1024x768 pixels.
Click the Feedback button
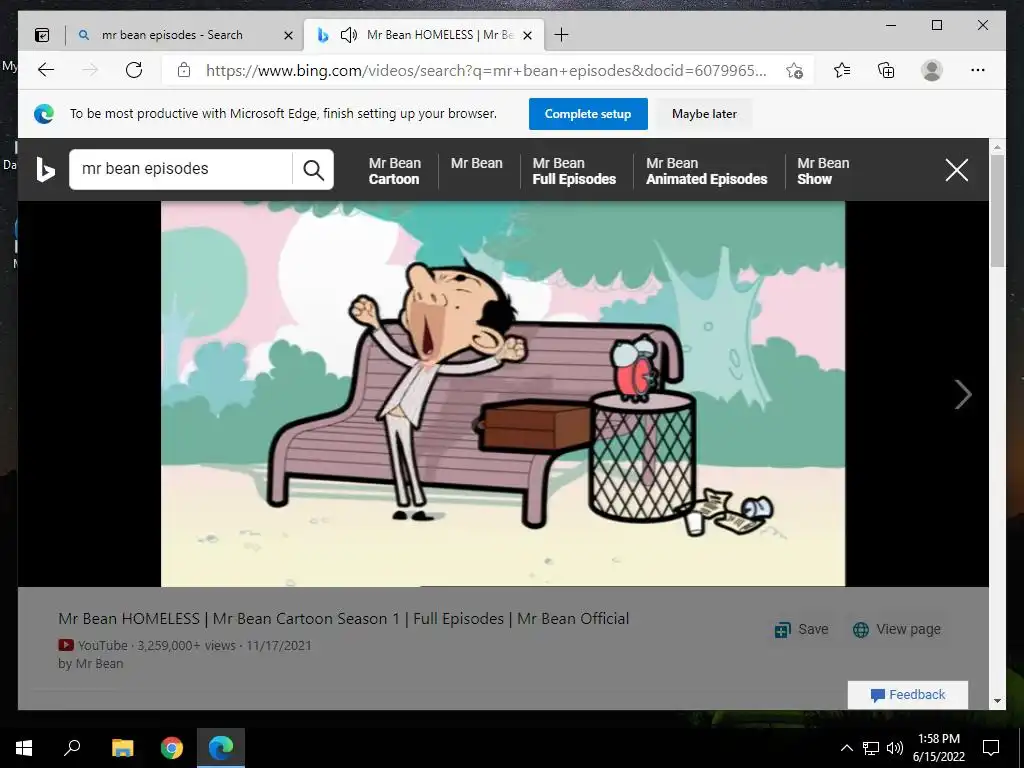click(908, 695)
